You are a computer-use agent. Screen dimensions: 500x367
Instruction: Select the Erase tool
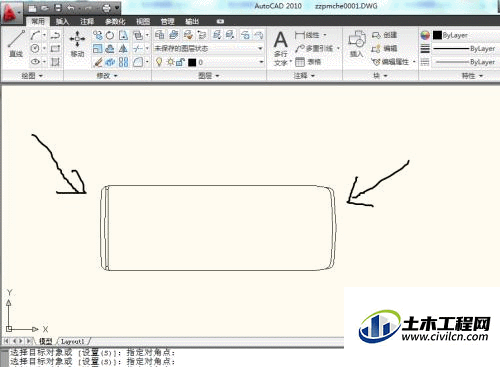(x=97, y=62)
